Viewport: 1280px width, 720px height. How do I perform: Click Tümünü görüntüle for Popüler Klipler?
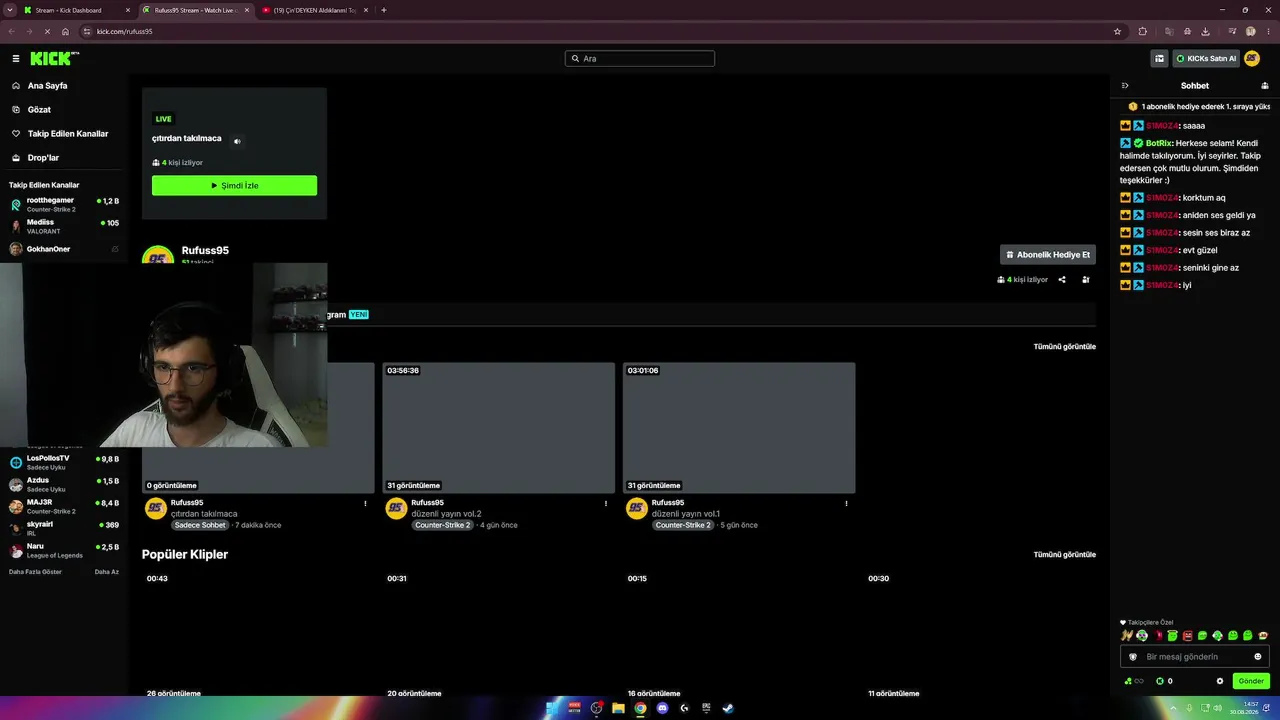pos(1065,555)
